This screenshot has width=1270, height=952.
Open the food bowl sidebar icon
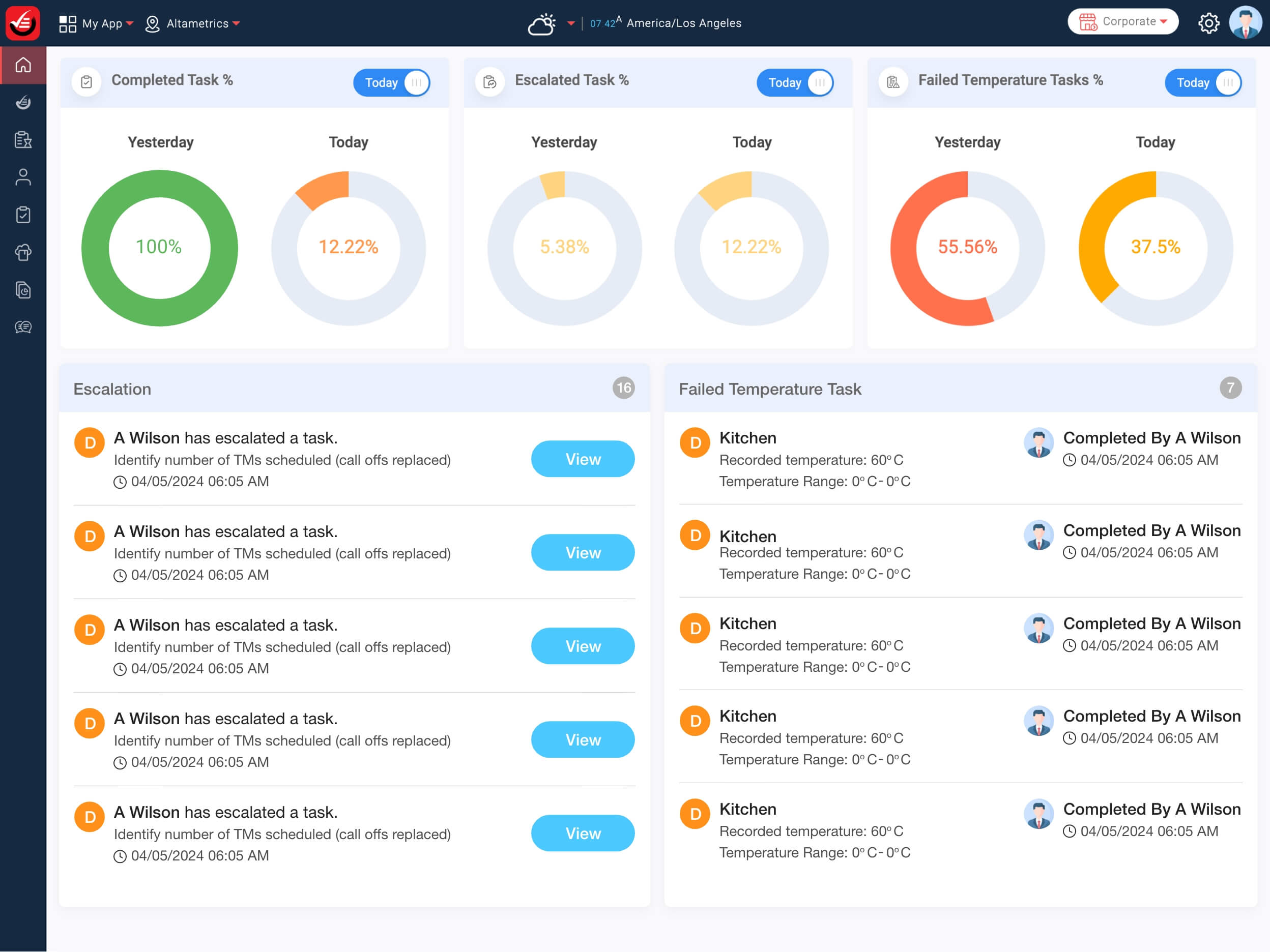(23, 102)
